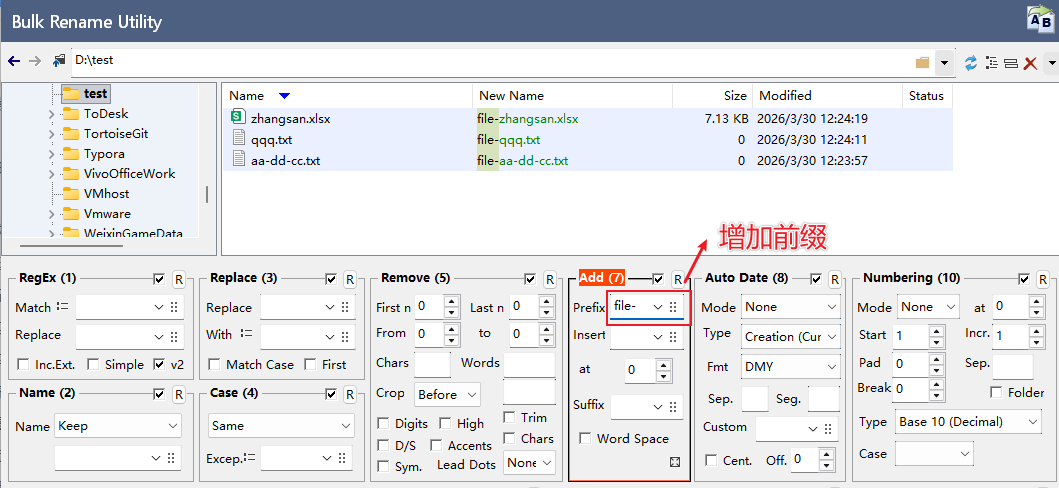Viewport: 1059px width, 488px height.
Task: Click the folder browse icon in path bar
Action: 922,62
